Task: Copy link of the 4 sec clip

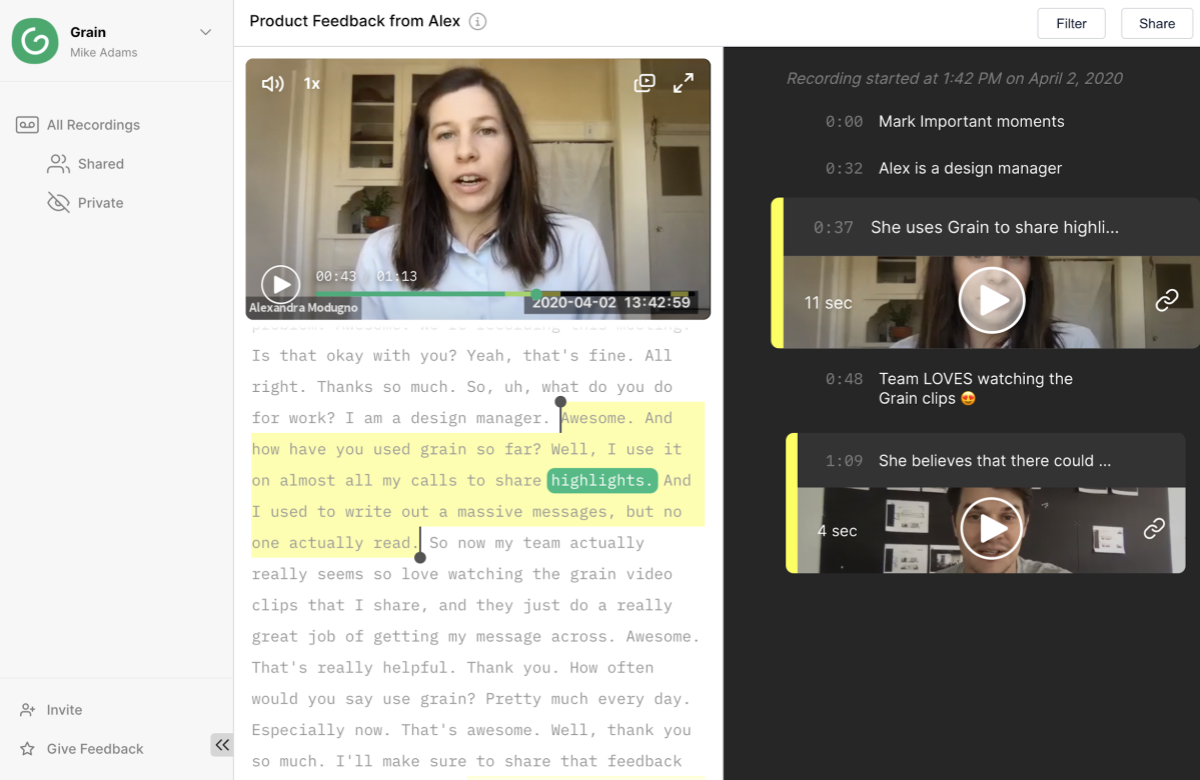Action: click(1154, 529)
